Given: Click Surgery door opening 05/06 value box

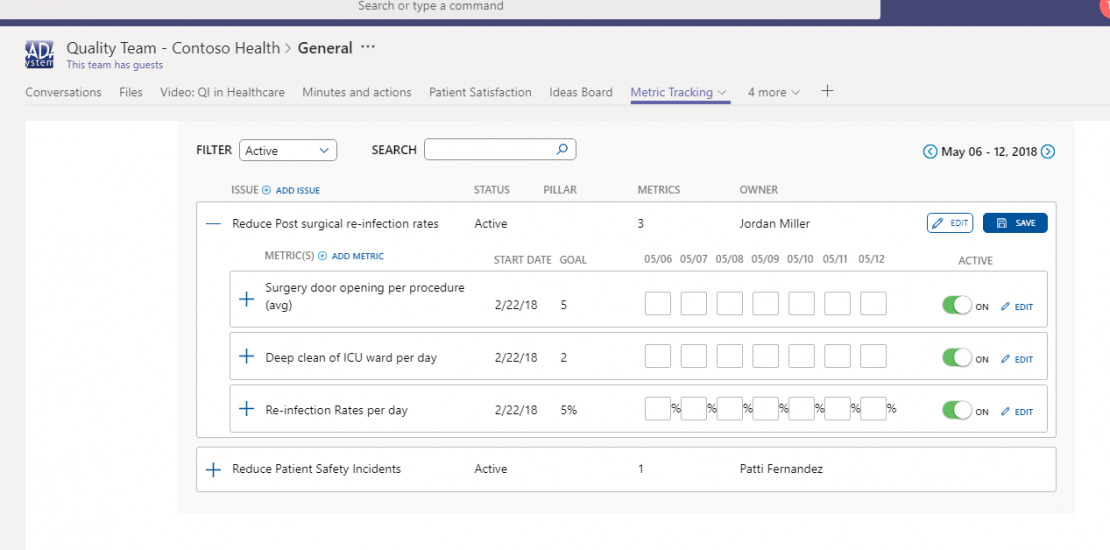Looking at the screenshot, I should (x=658, y=303).
